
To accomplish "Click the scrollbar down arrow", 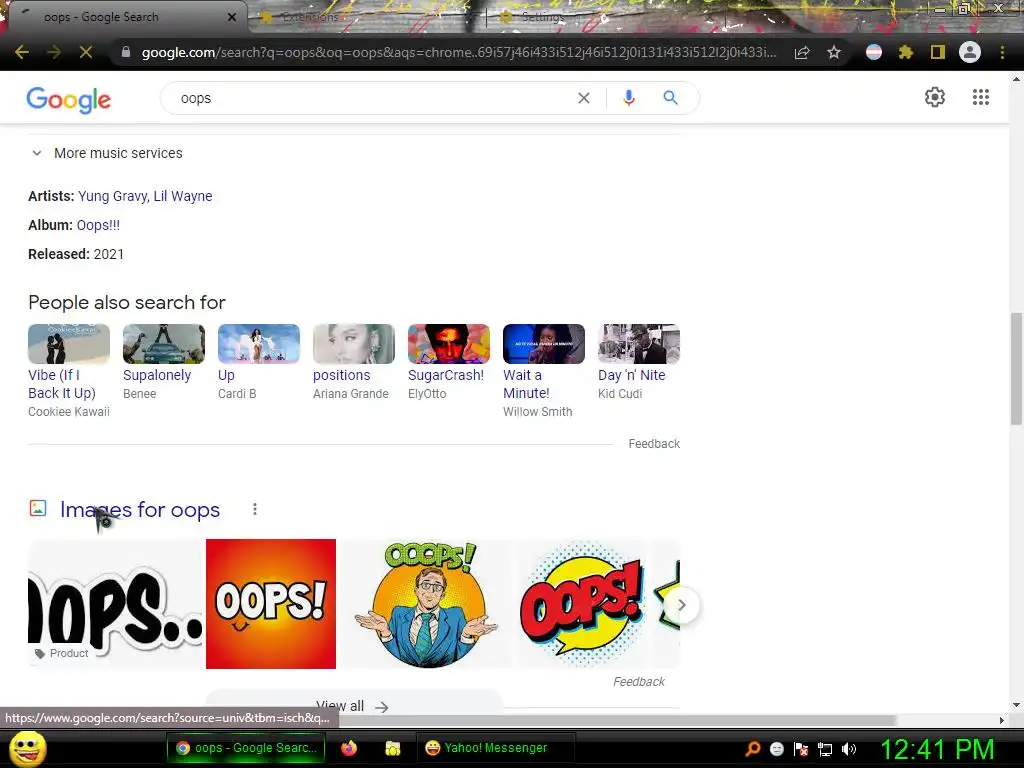I will point(1016,705).
